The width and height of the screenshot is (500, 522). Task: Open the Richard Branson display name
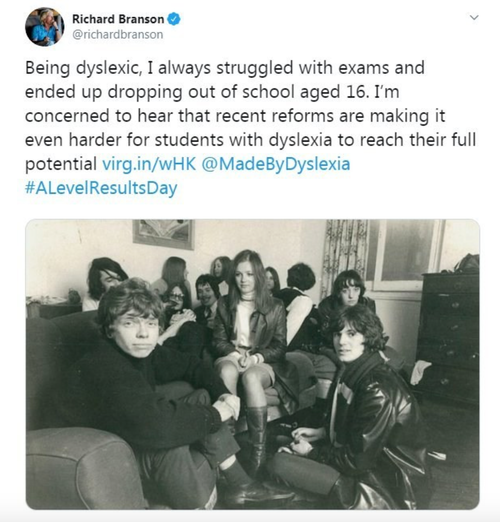tap(118, 19)
